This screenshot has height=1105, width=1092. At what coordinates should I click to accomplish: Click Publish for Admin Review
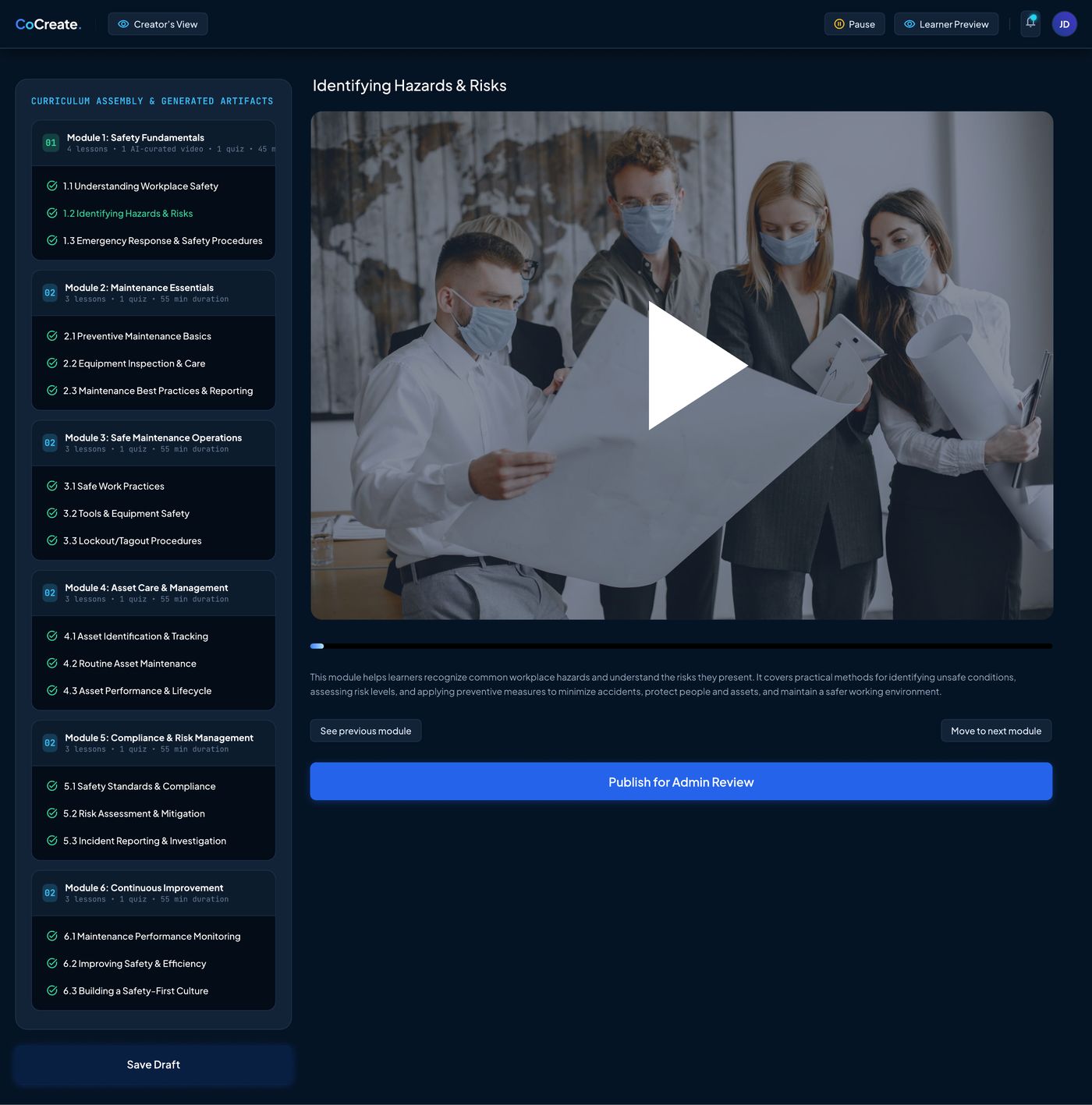pyautogui.click(x=681, y=781)
